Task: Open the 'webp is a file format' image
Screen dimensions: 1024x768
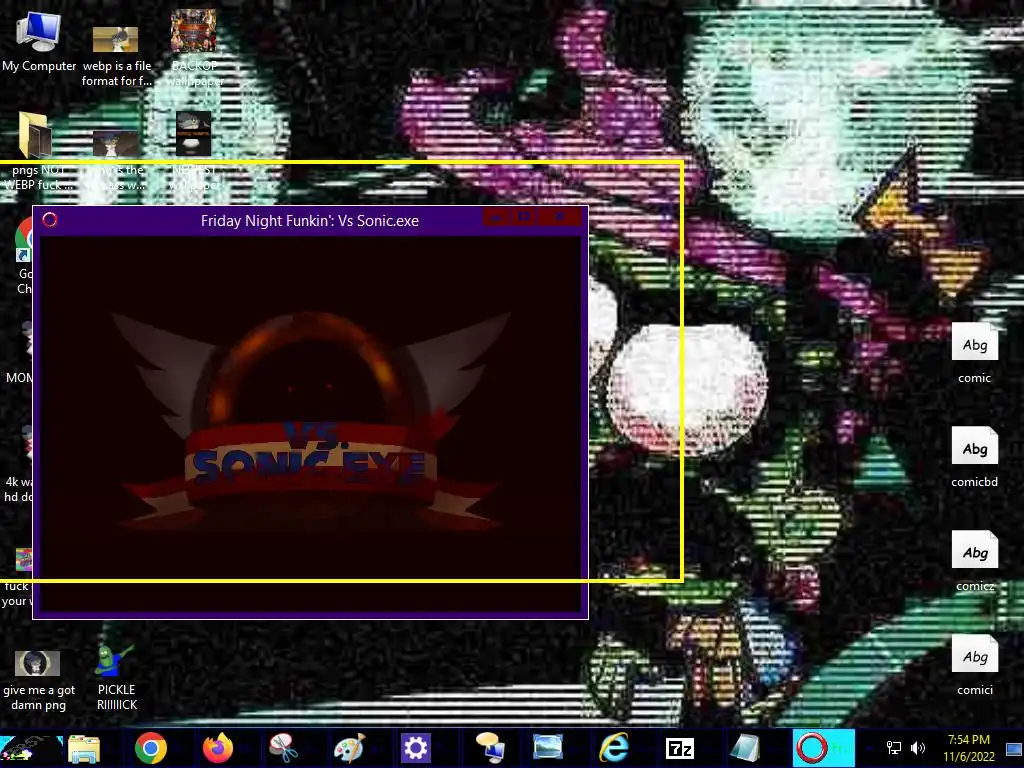Action: click(116, 56)
